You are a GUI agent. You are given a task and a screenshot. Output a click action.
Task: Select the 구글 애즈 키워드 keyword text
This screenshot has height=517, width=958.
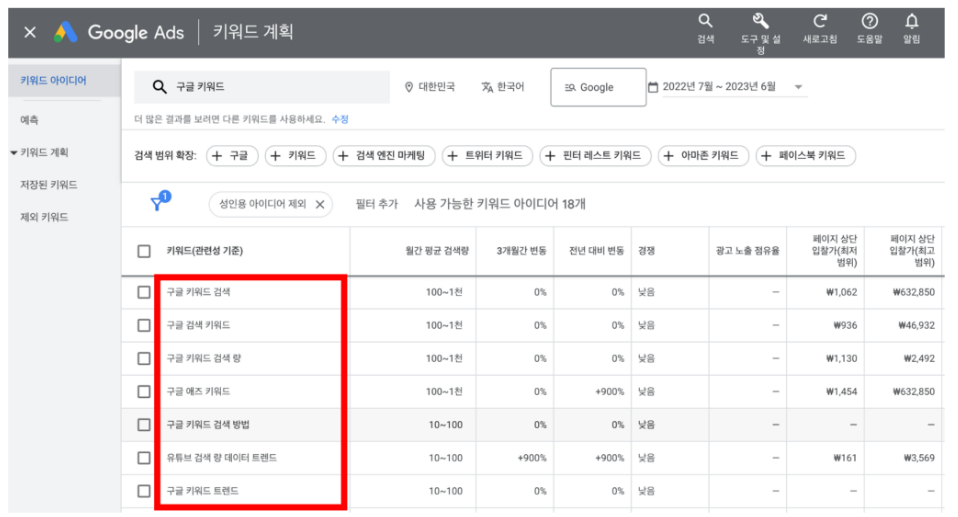tap(199, 391)
